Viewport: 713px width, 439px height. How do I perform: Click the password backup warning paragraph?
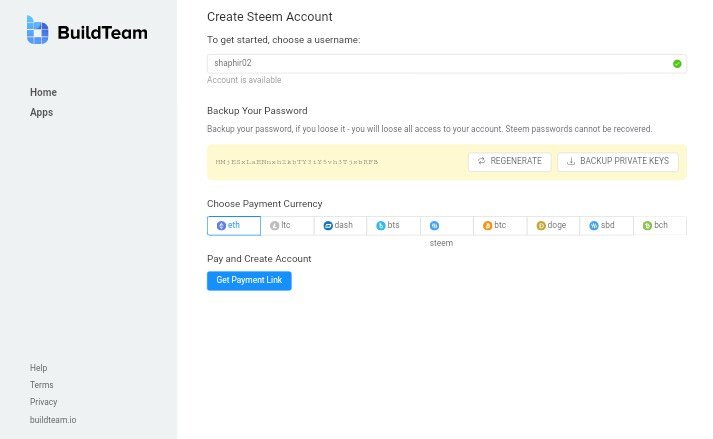(x=430, y=129)
